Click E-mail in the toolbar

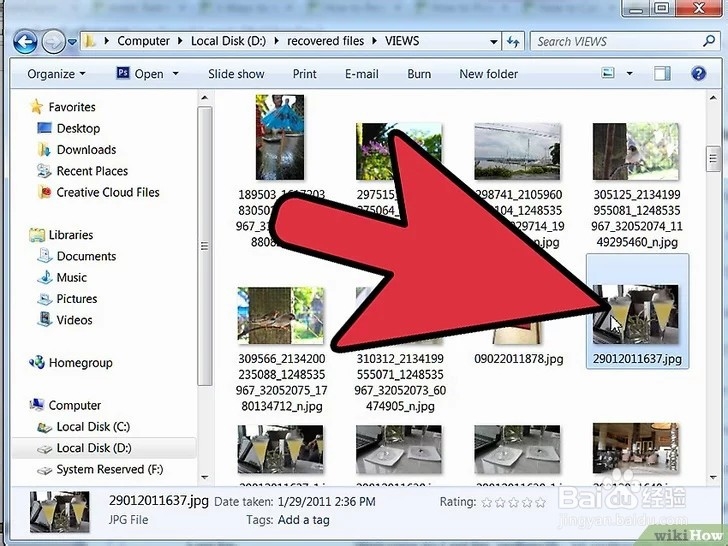pos(362,74)
